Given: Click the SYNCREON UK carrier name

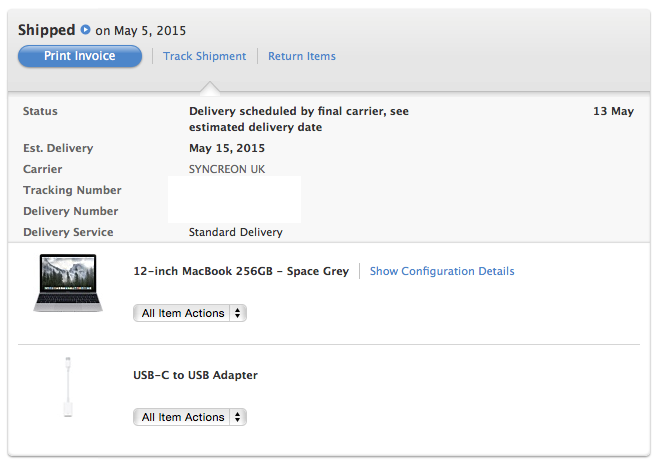Looking at the screenshot, I should 227,169.
